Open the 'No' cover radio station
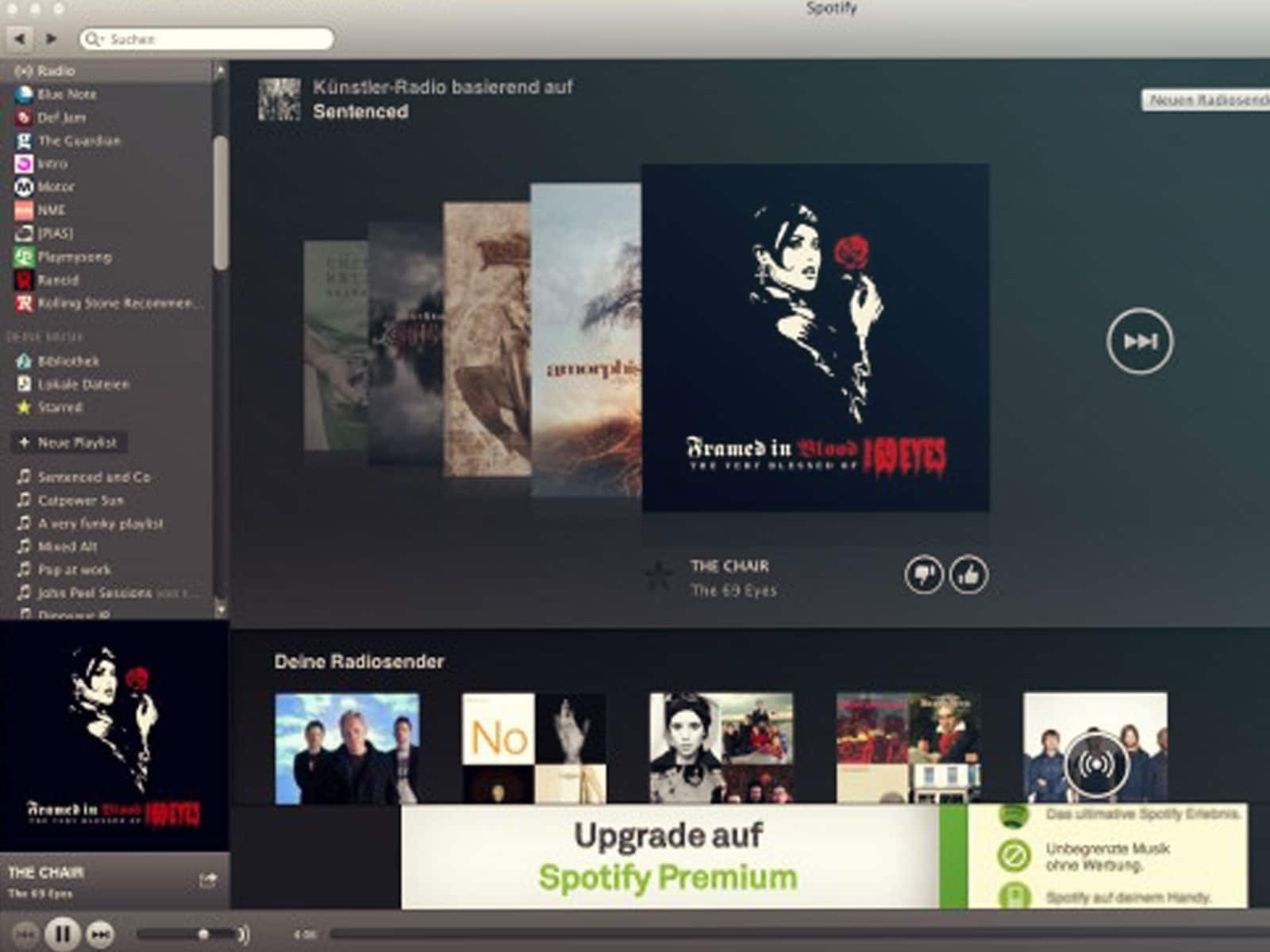This screenshot has height=952, width=1270. (x=534, y=749)
